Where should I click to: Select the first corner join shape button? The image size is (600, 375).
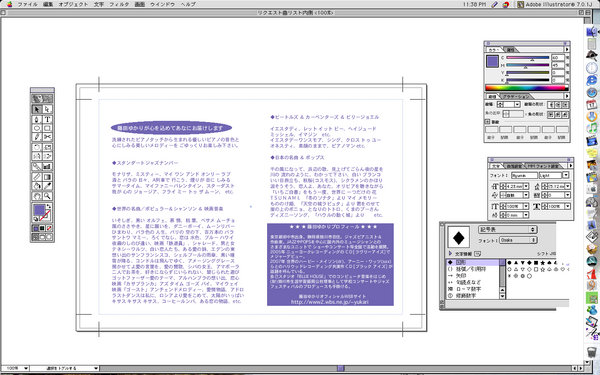(x=551, y=114)
